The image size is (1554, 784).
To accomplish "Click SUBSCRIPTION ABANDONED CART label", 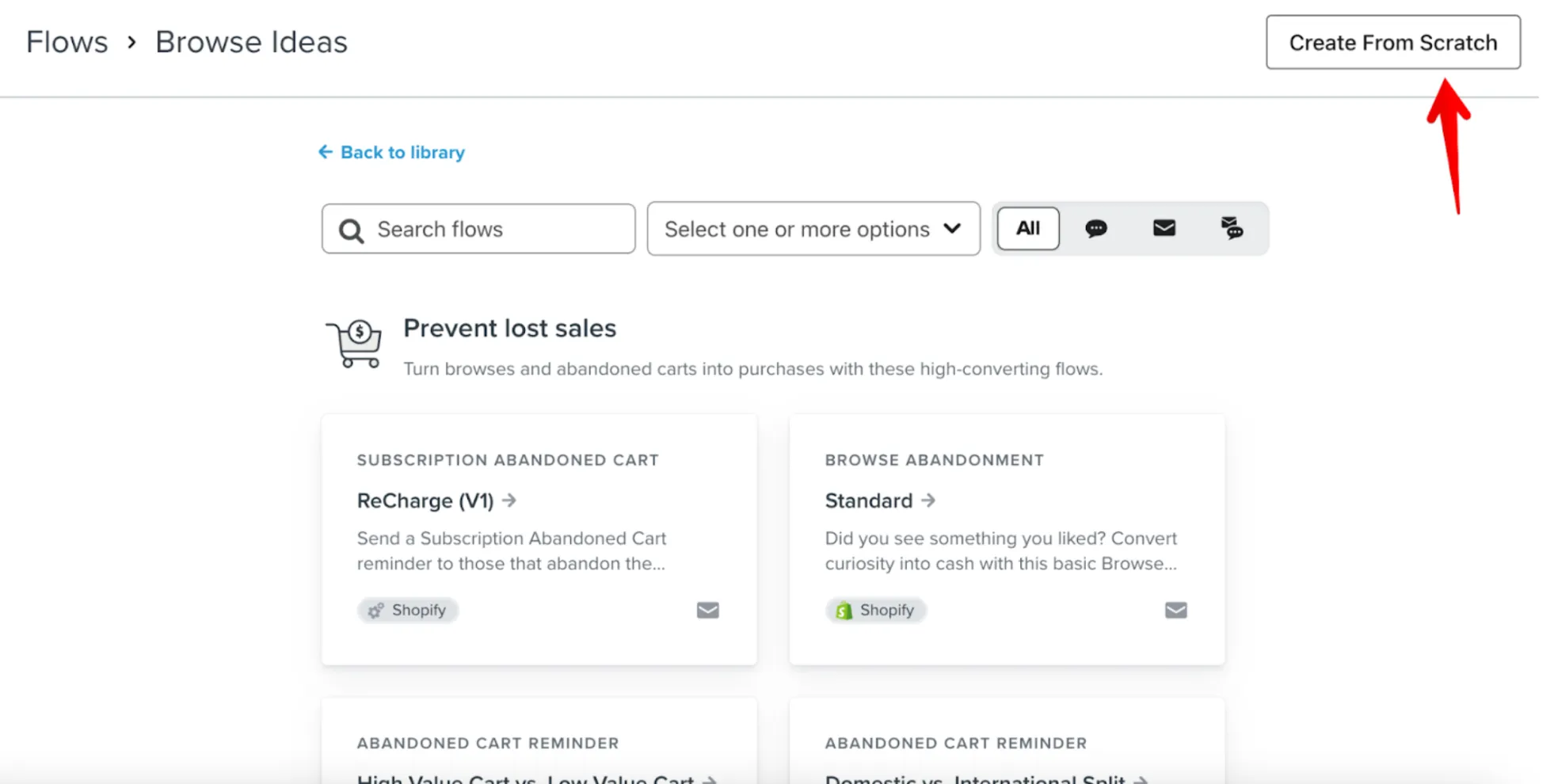I will coord(508,460).
